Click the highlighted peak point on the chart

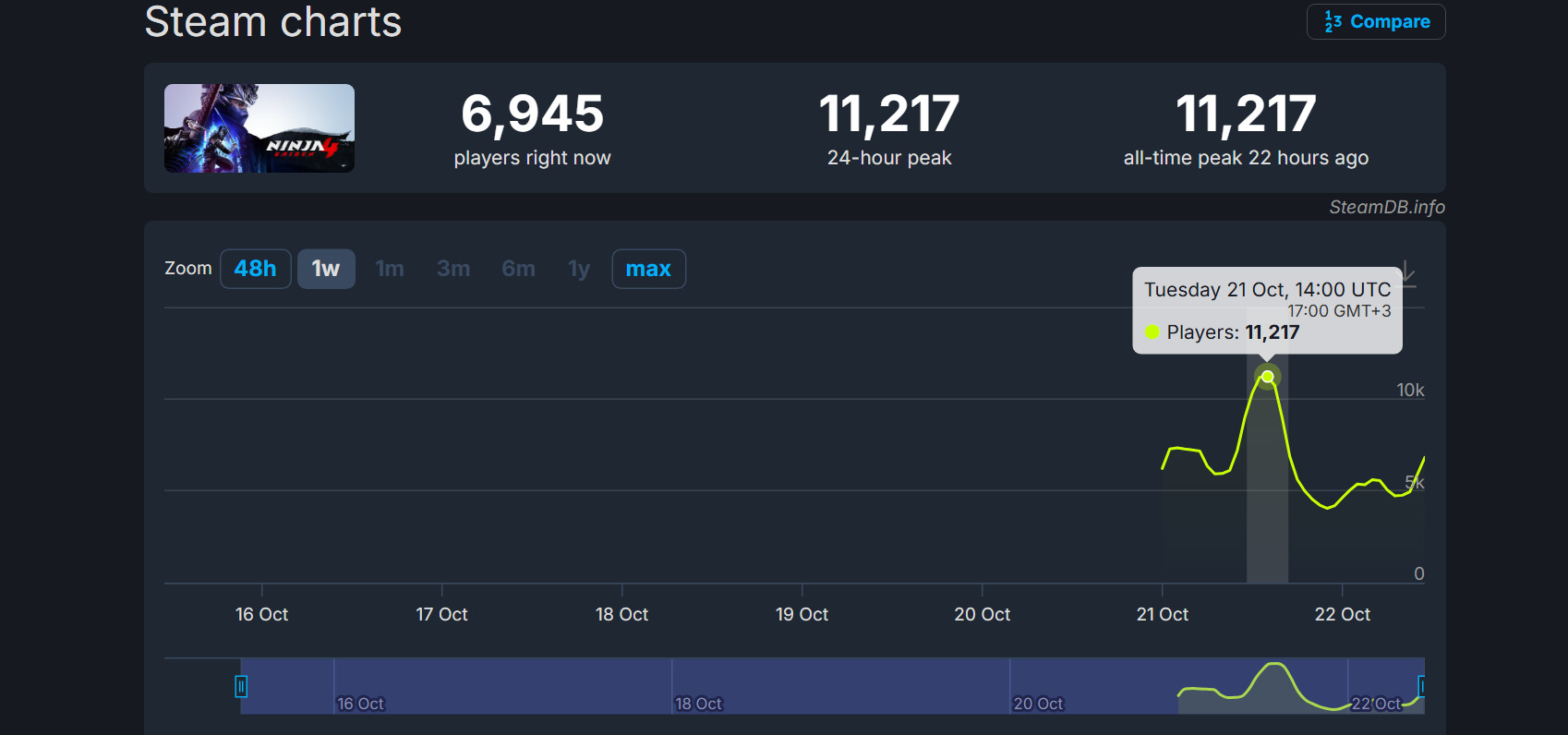coord(1268,377)
